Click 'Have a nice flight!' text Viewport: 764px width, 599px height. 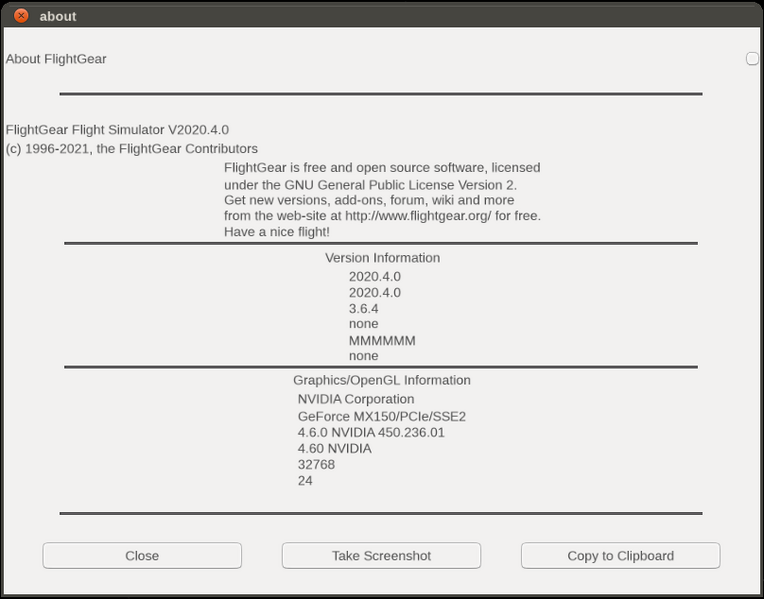click(x=277, y=232)
